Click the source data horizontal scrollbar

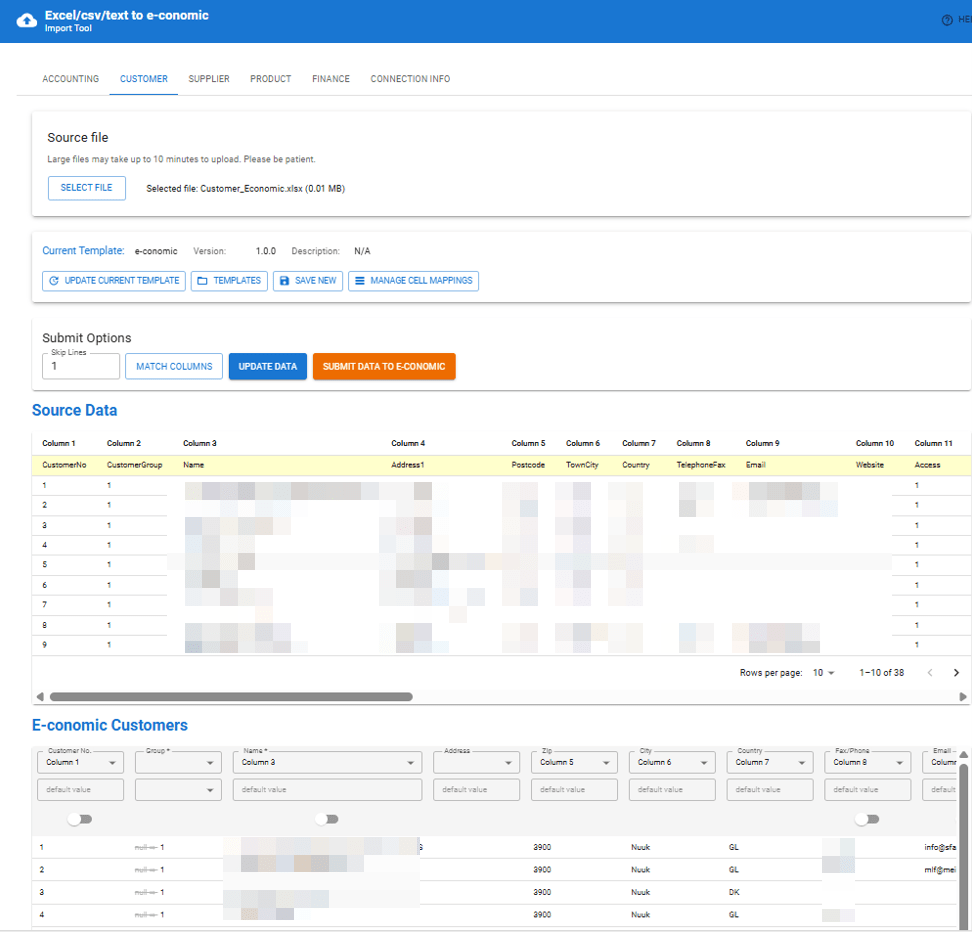tap(230, 697)
